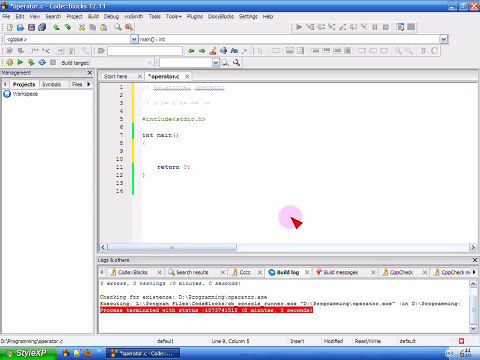Click the editor scroll right arrow
Image resolution: width=480 pixels, height=360 pixels.
click(473, 247)
